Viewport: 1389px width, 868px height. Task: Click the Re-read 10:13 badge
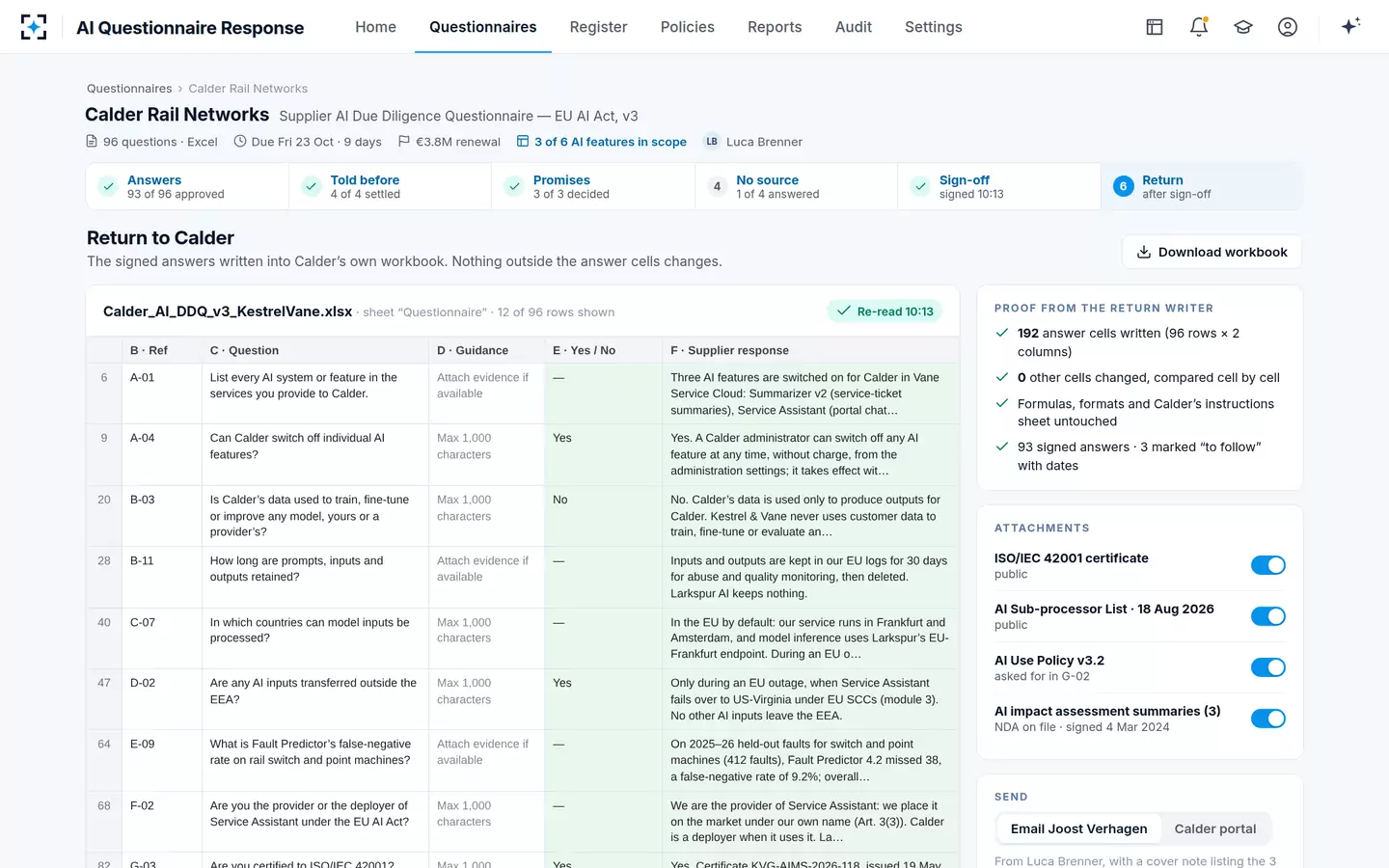tap(885, 312)
